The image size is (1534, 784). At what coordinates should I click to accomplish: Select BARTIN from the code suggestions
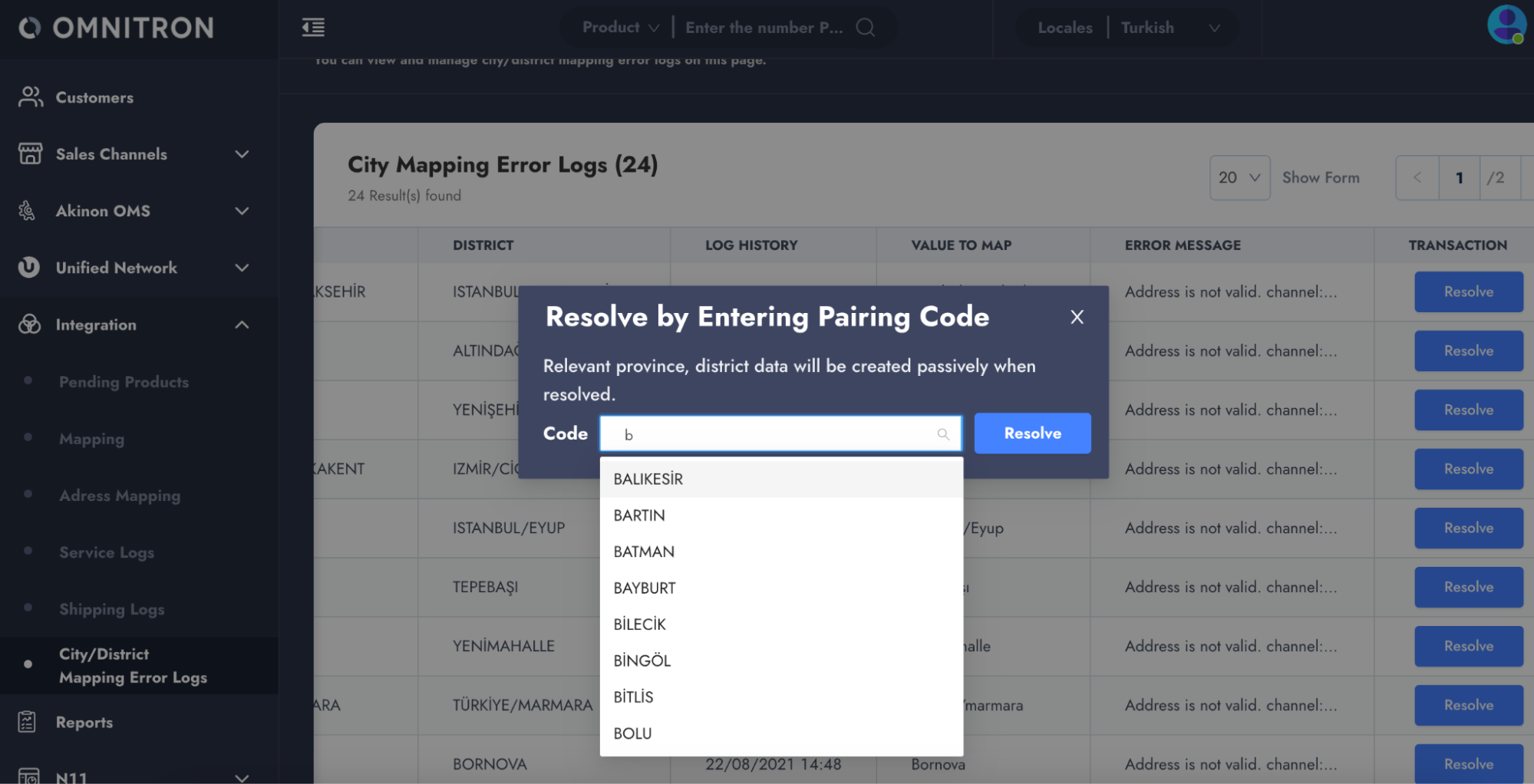tap(639, 516)
